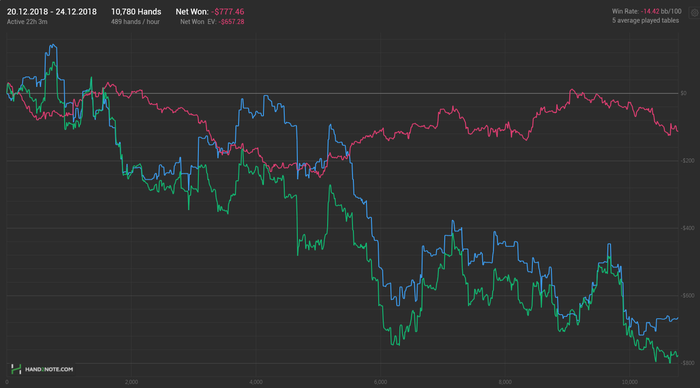Click the -$400 y-axis label
This screenshot has height=388, width=700.
(687, 228)
